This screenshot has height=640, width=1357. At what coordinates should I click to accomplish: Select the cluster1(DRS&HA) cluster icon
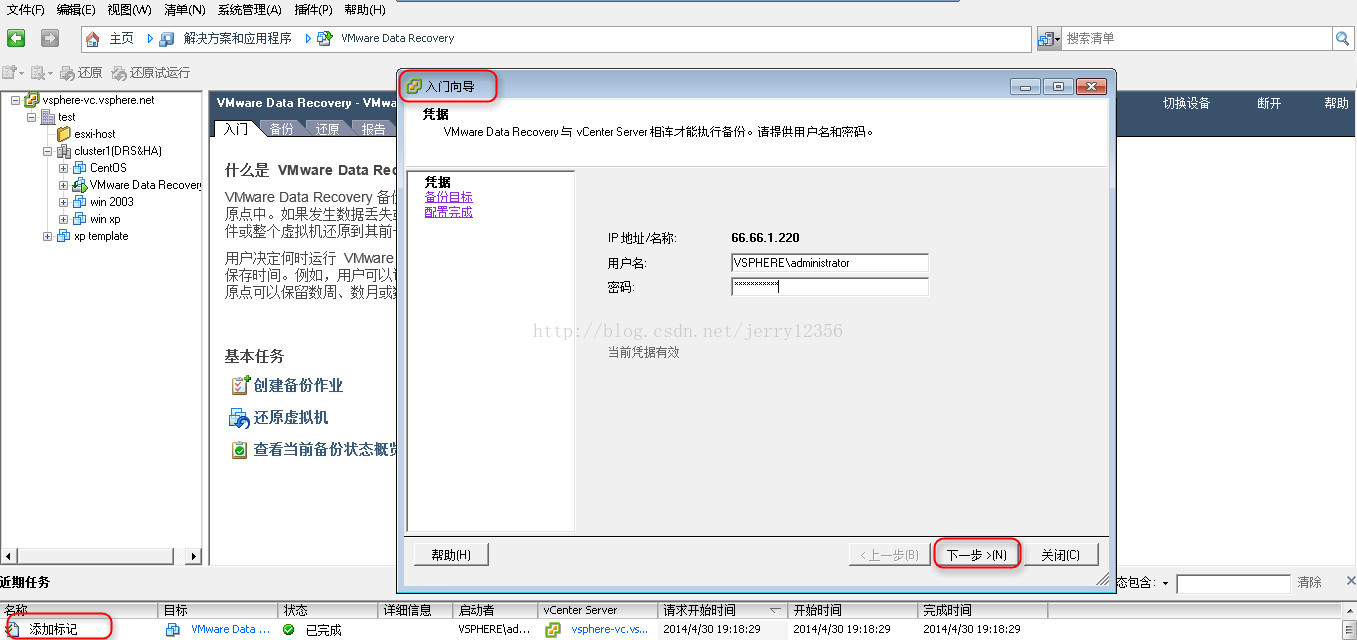[64, 151]
